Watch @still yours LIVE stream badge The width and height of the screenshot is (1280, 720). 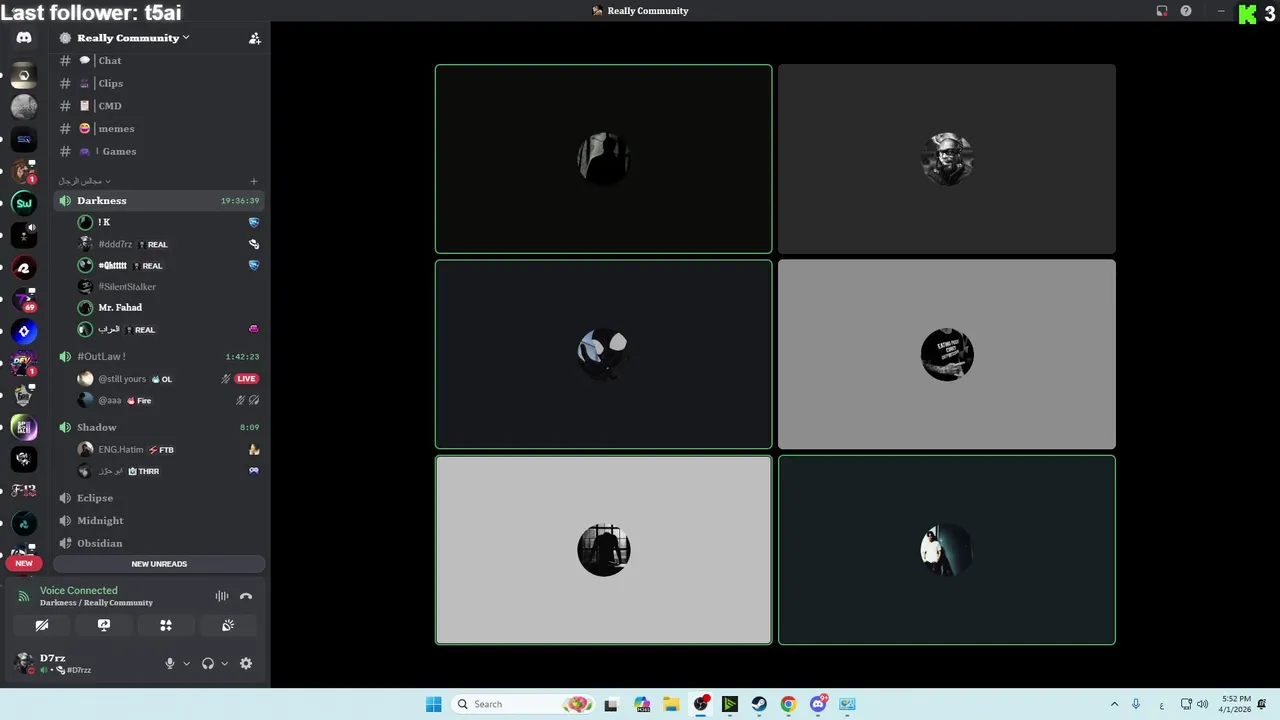pos(246,379)
